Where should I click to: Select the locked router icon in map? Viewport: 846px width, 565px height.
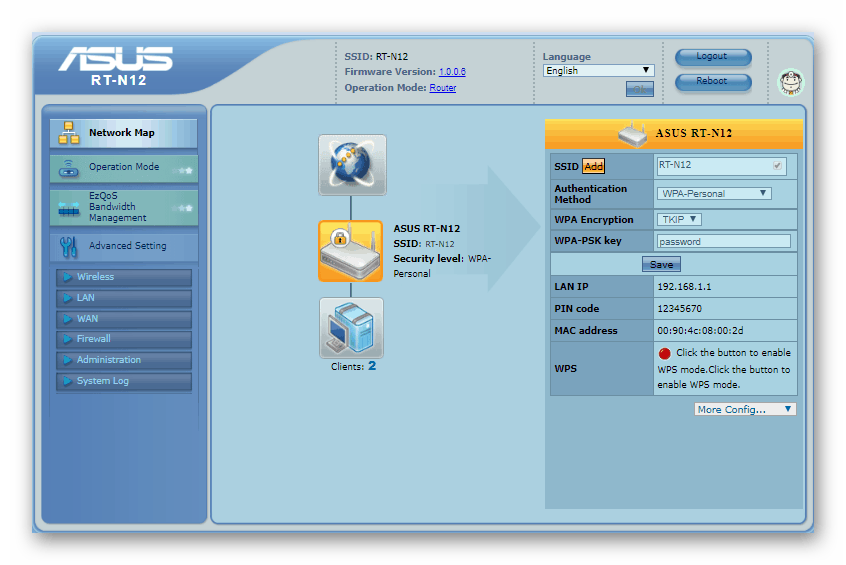tap(350, 251)
